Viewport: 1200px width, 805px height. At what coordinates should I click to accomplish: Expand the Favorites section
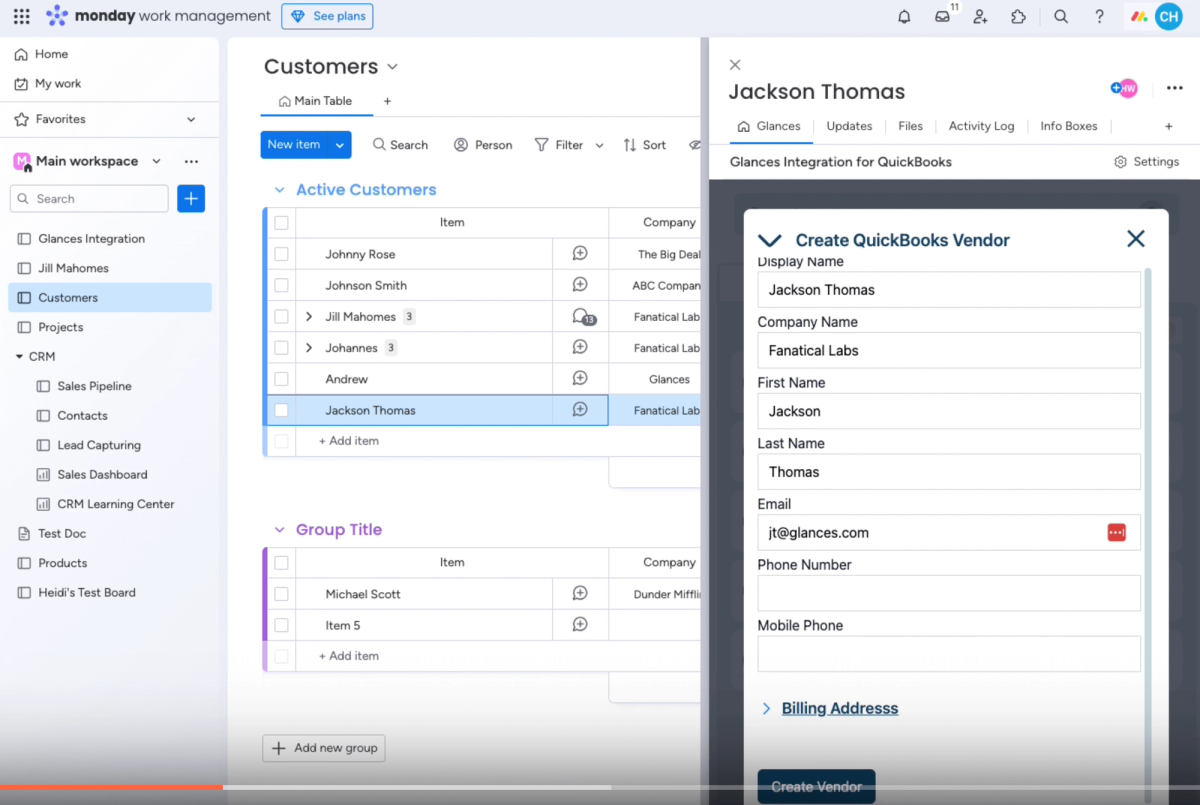[x=191, y=119]
